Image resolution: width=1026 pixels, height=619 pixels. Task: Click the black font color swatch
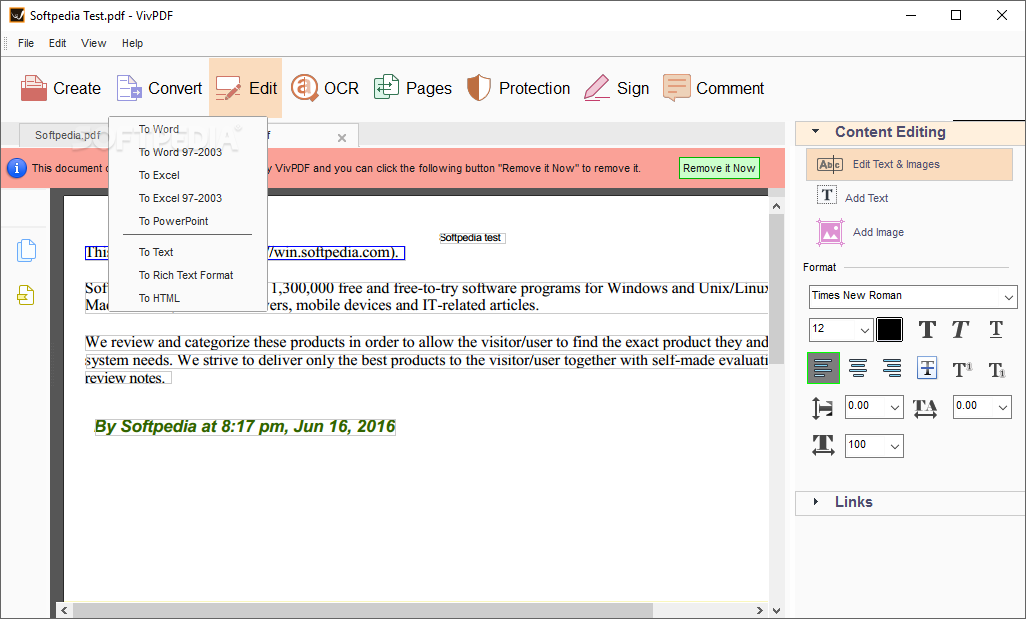[x=889, y=330]
